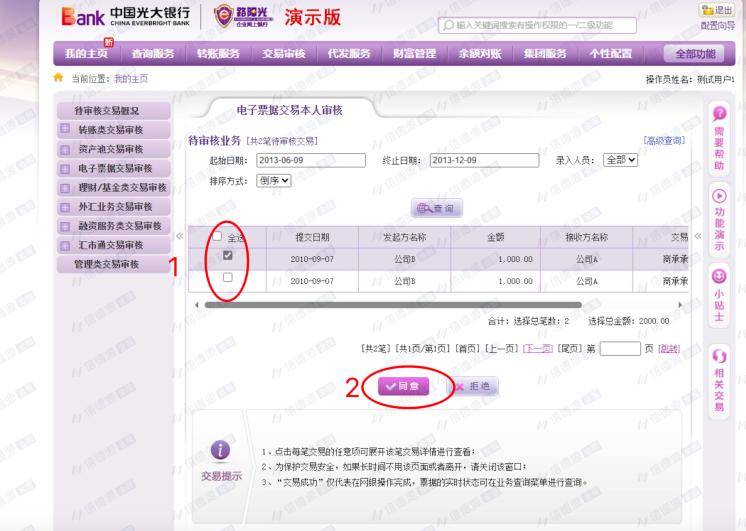Open the 代发服务 menu
This screenshot has height=531, width=746.
pos(349,54)
